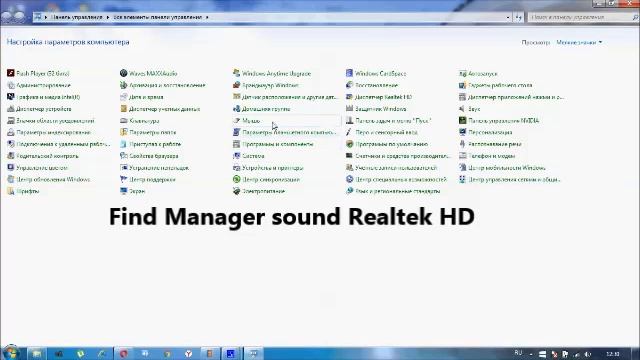
Task: Open Распознавание речи microphone icon
Action: (x=462, y=144)
